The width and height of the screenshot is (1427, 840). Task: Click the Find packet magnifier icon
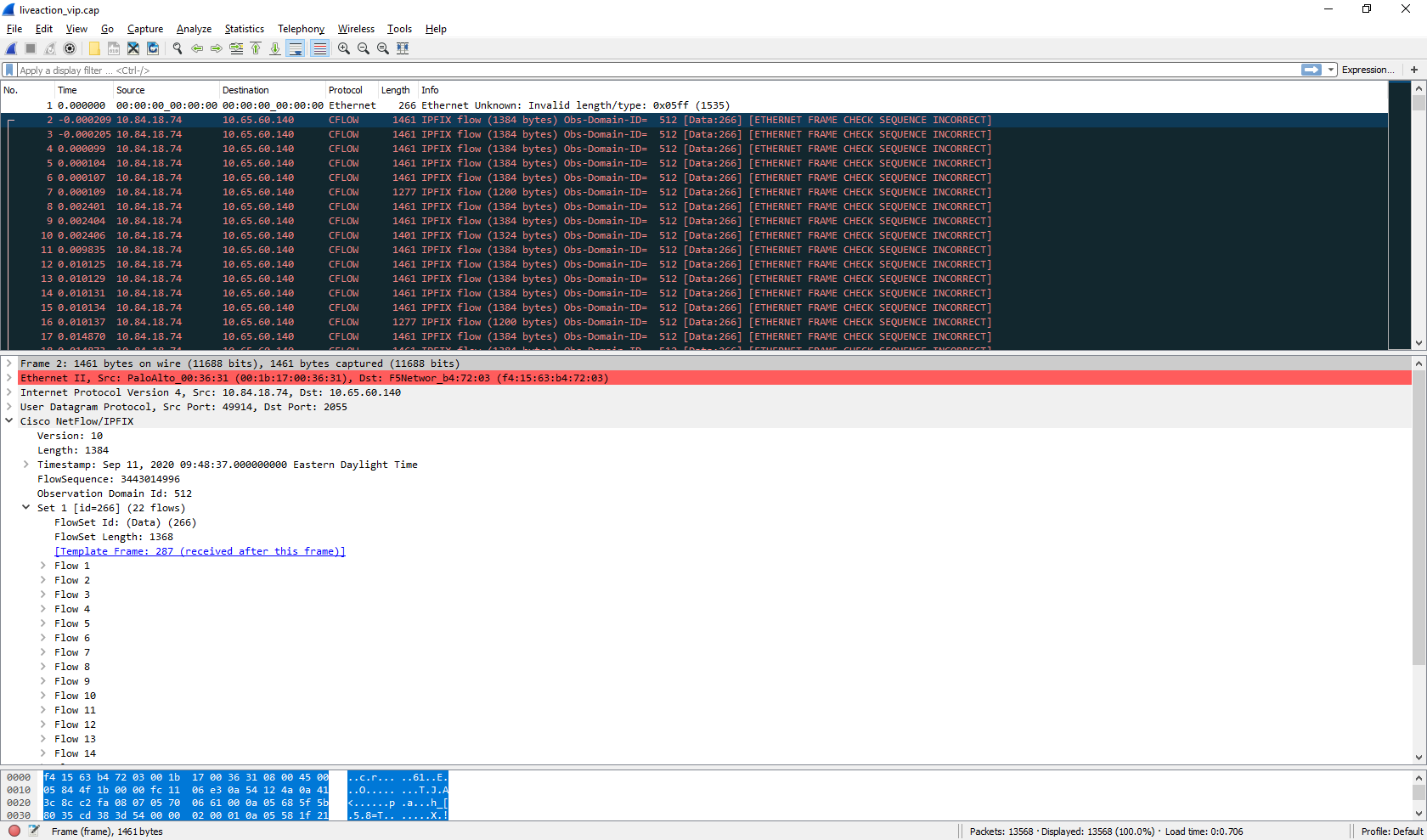click(x=178, y=48)
